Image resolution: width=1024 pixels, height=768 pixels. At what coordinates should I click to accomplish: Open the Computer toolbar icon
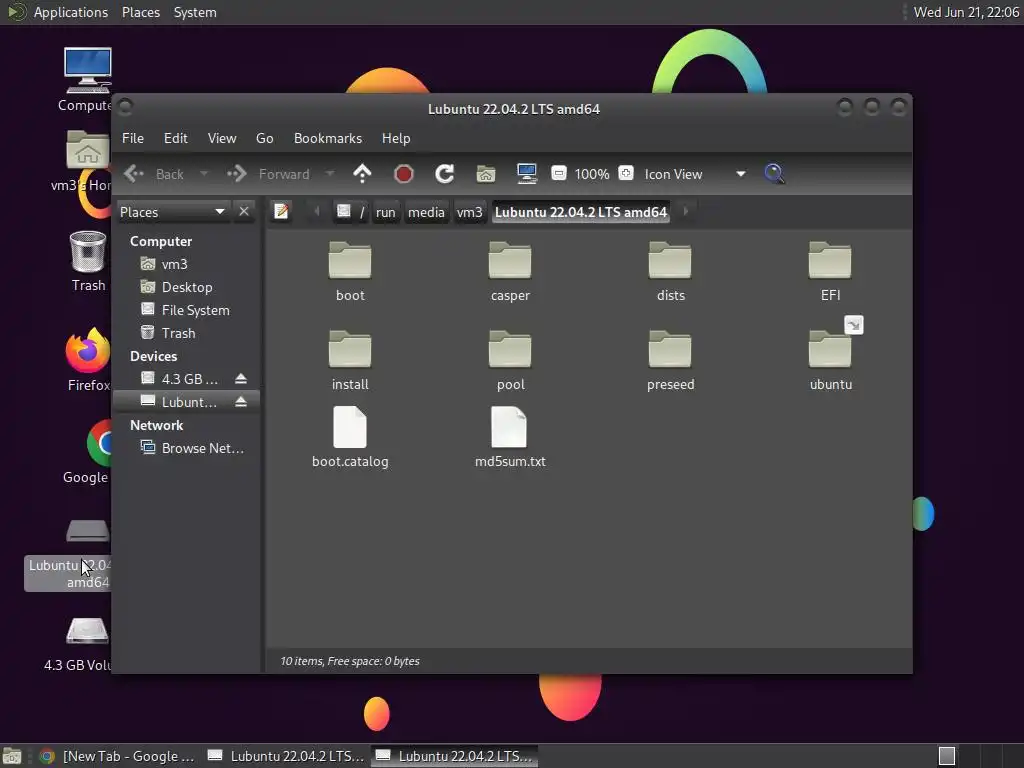(x=526, y=174)
